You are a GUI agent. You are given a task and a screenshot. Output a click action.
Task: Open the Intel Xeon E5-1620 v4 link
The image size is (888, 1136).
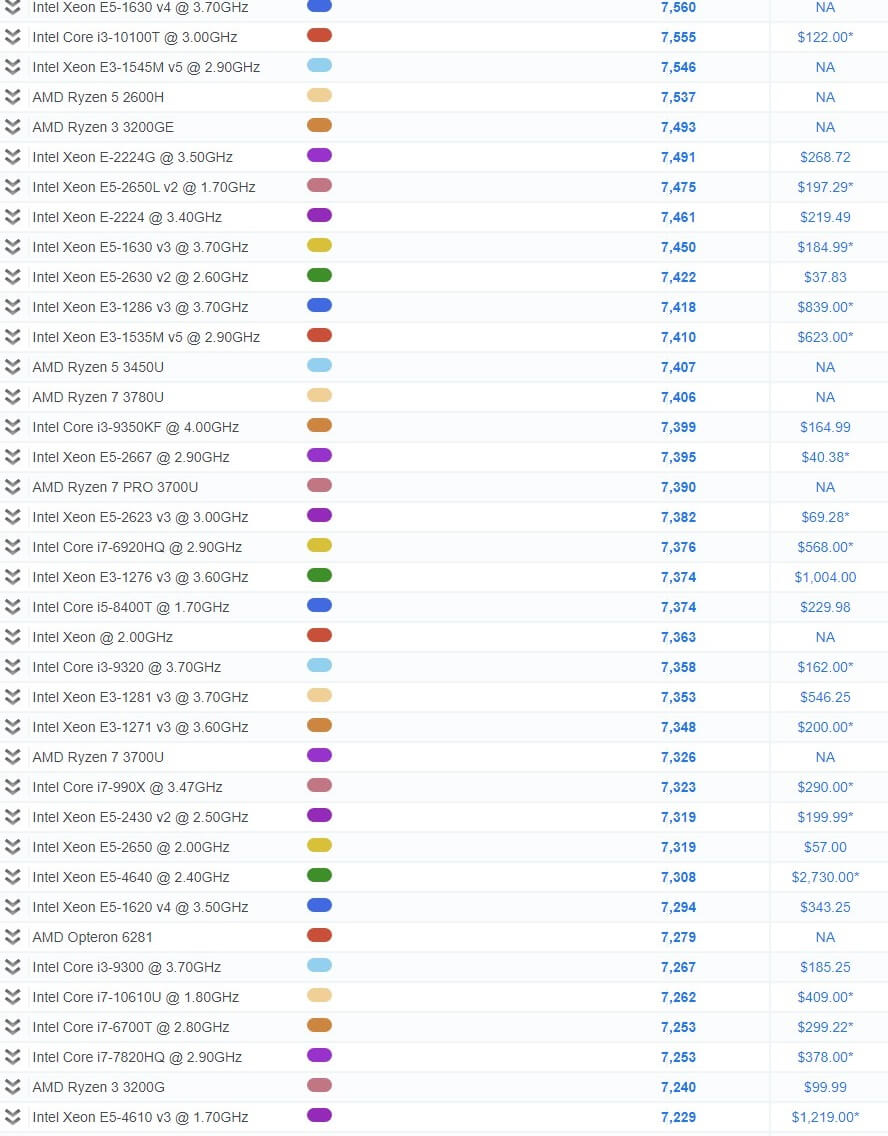pyautogui.click(x=140, y=907)
